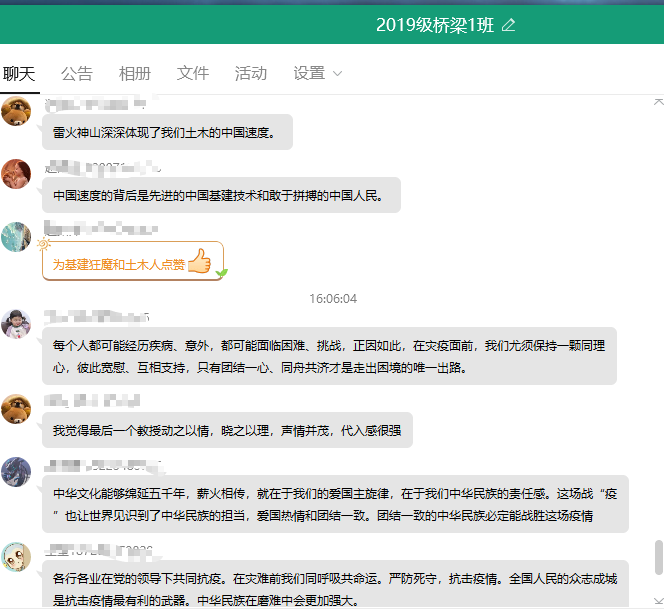This screenshot has width=664, height=611.
Task: Click the bear avatar beside the 我觉得最后一个 message
Action: coord(16,409)
